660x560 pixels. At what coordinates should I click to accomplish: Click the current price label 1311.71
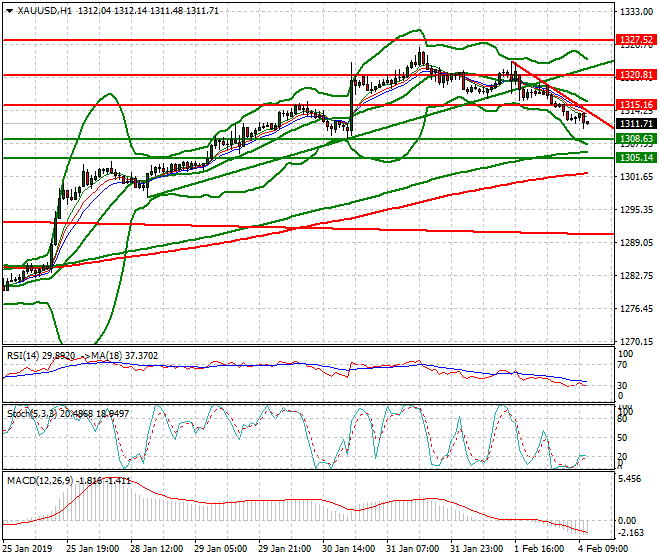[x=636, y=124]
